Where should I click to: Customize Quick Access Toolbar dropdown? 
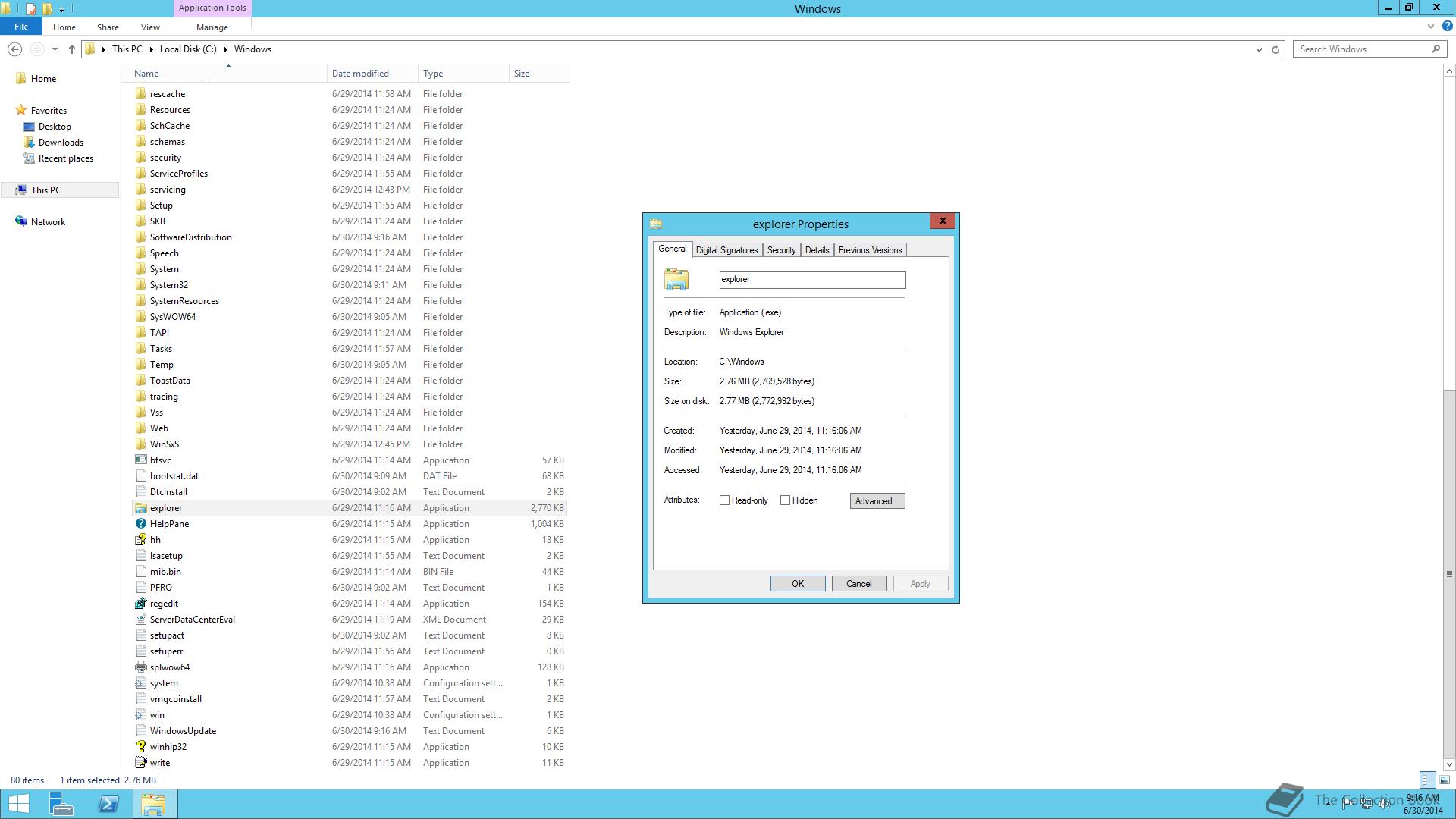(62, 9)
